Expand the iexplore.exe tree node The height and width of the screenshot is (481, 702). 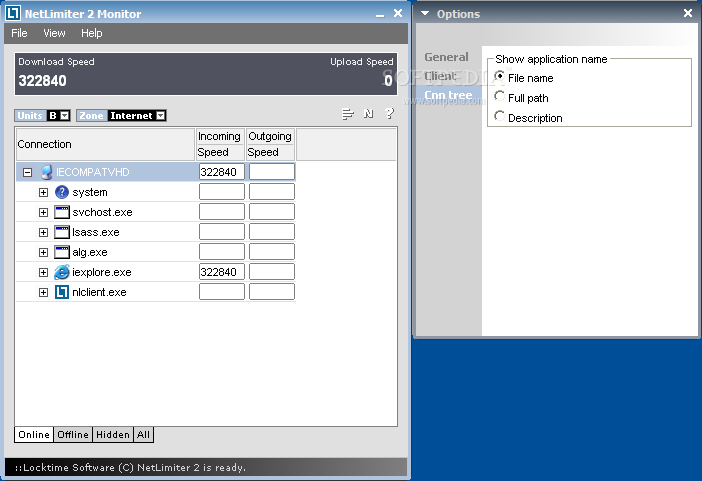pyautogui.click(x=43, y=272)
